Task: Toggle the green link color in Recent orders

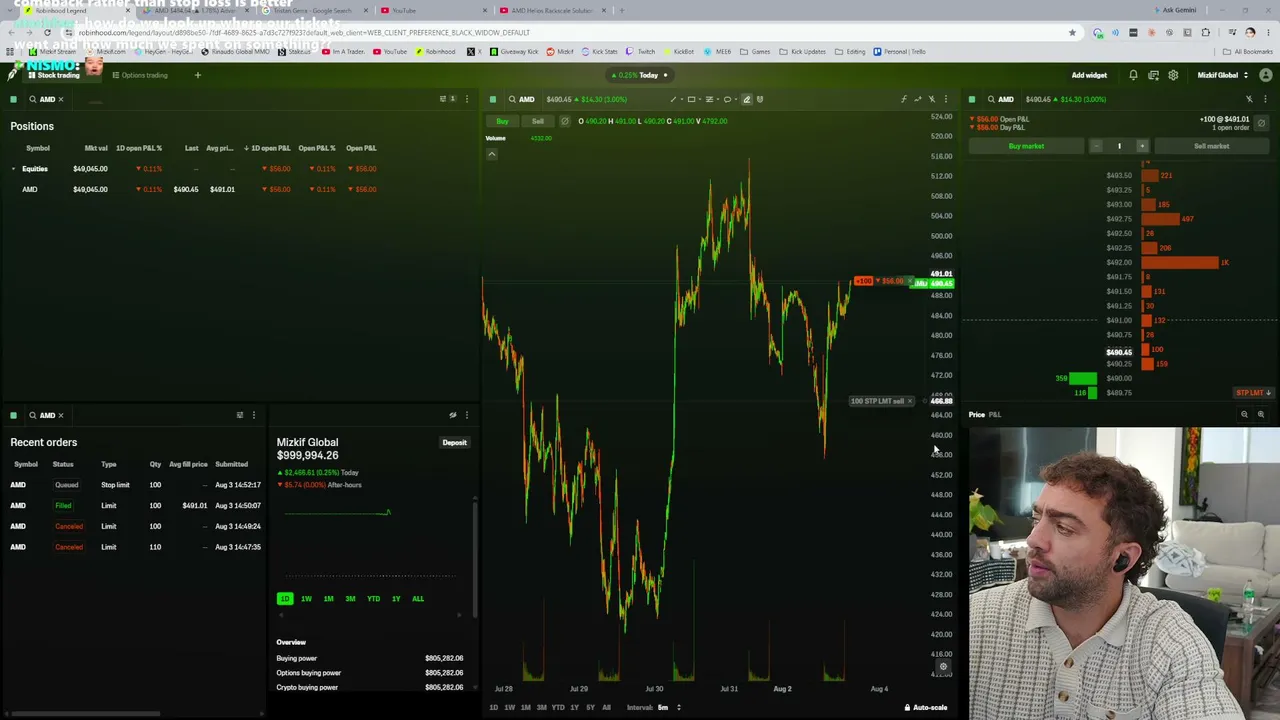Action: click(13, 415)
